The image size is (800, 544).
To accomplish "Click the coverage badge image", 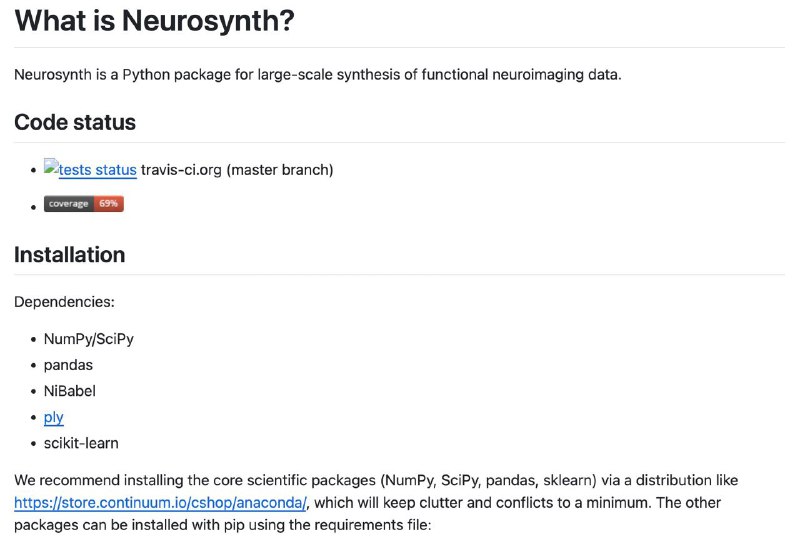I will coord(84,204).
